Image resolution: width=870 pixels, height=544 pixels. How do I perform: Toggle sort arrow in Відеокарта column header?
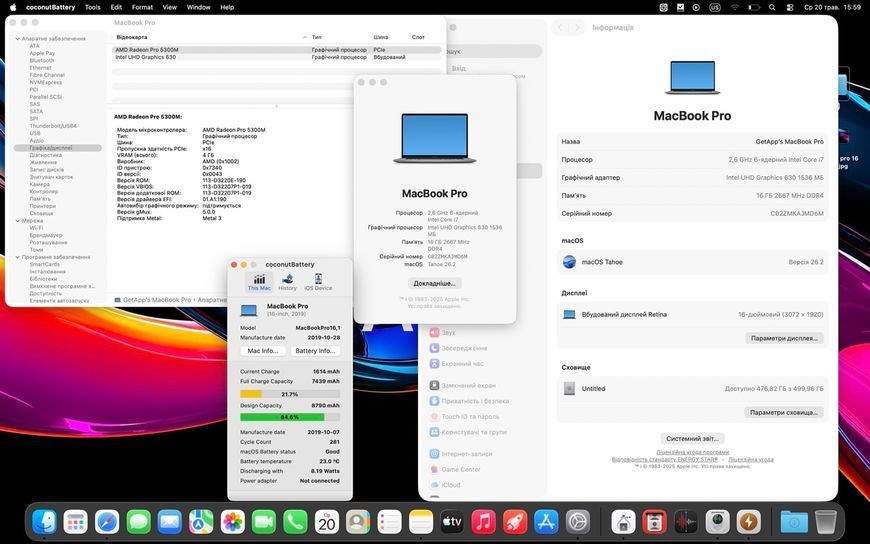click(x=305, y=37)
